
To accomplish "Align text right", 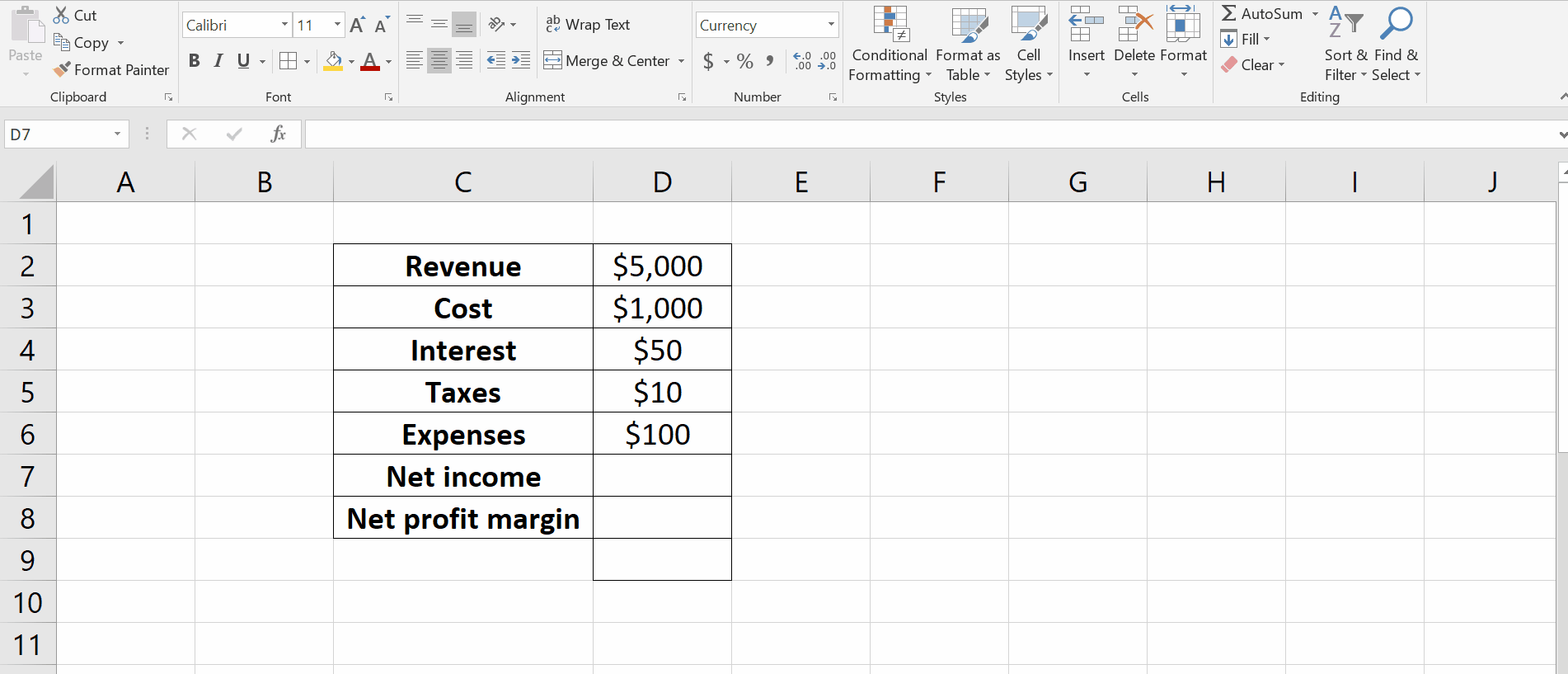I will (465, 60).
